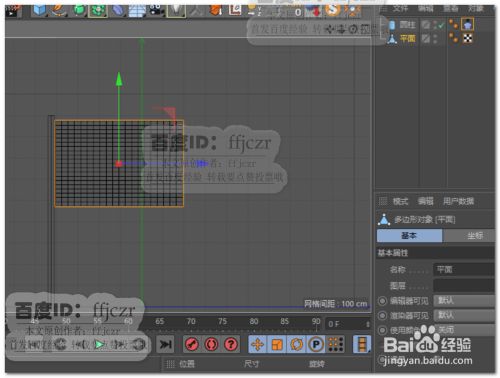Screen dimensions: 500x378
Task: Toggle visibility dots of 圆柱 object
Action: coord(434,25)
